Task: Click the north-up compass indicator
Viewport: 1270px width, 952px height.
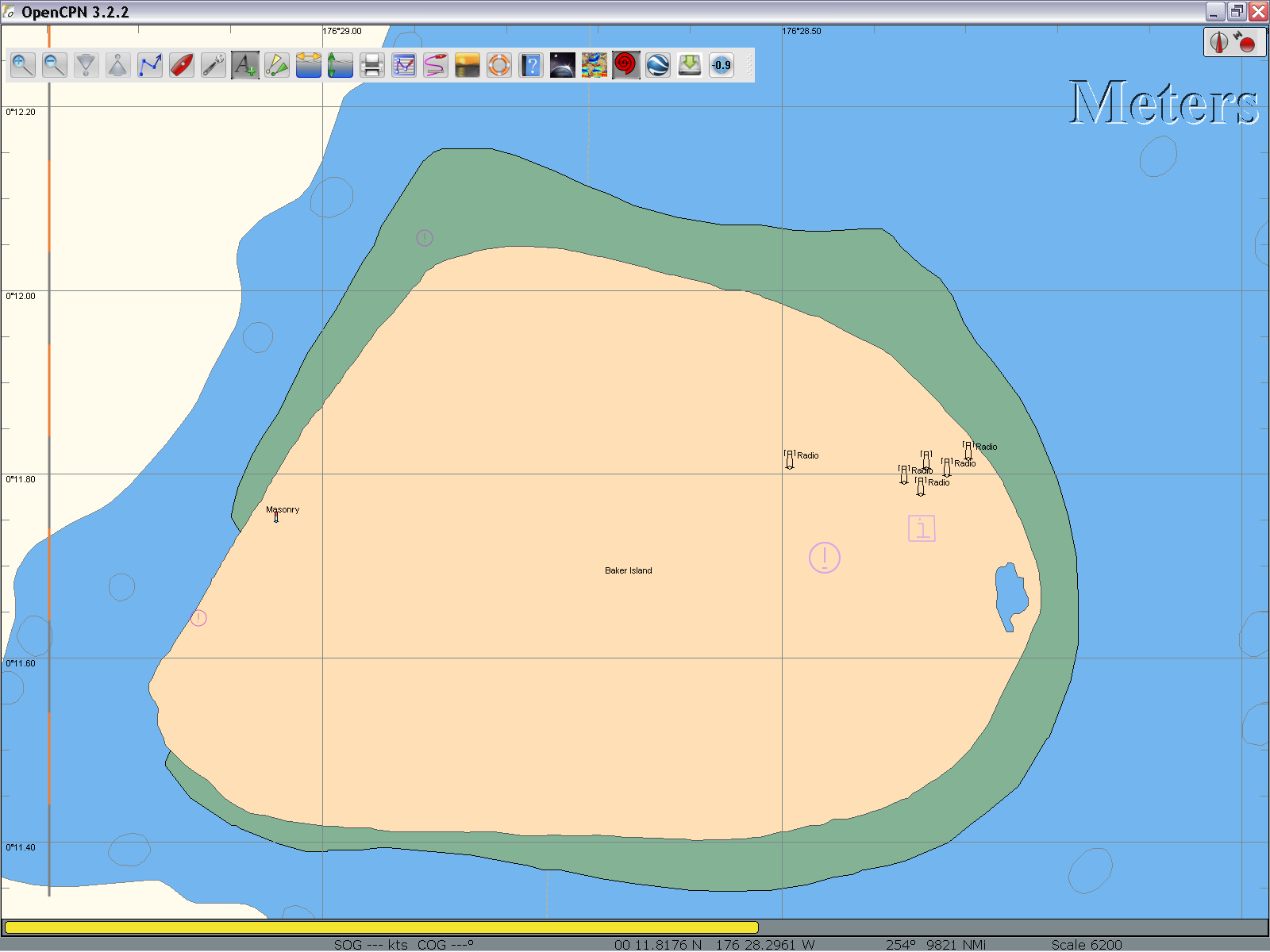Action: [1219, 42]
